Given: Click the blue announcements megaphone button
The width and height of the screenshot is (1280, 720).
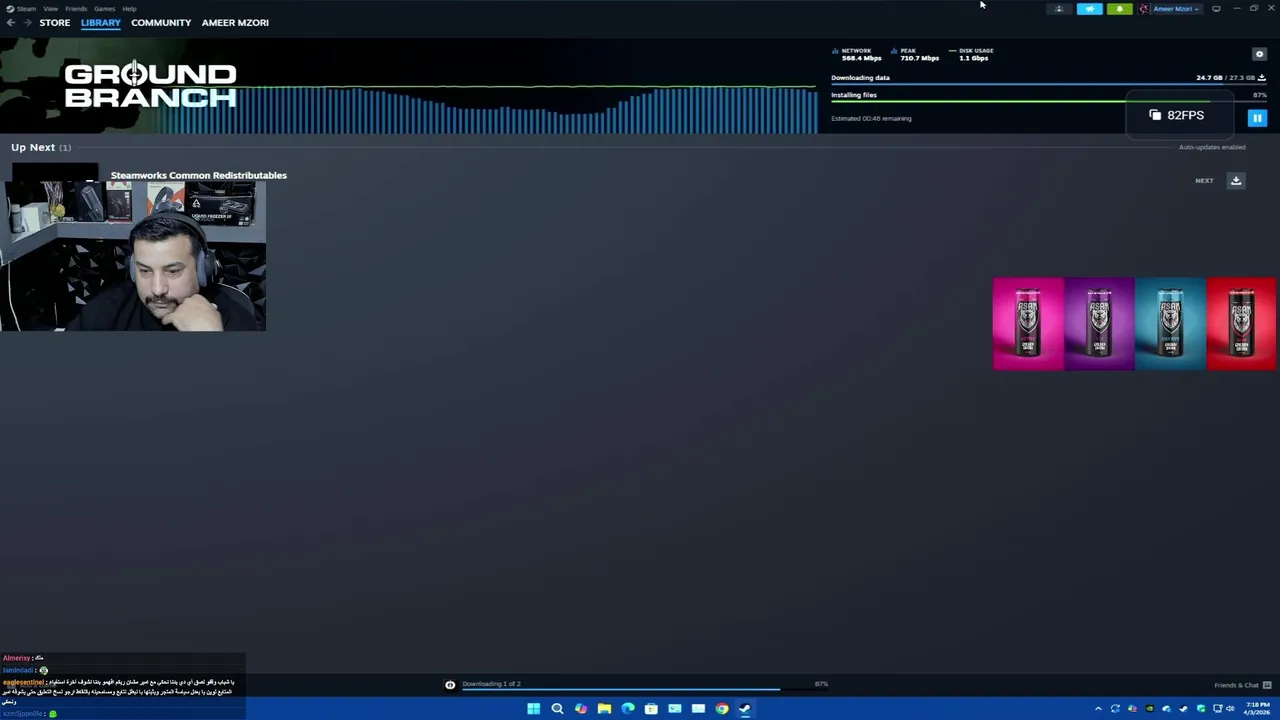Looking at the screenshot, I should click(1089, 9).
